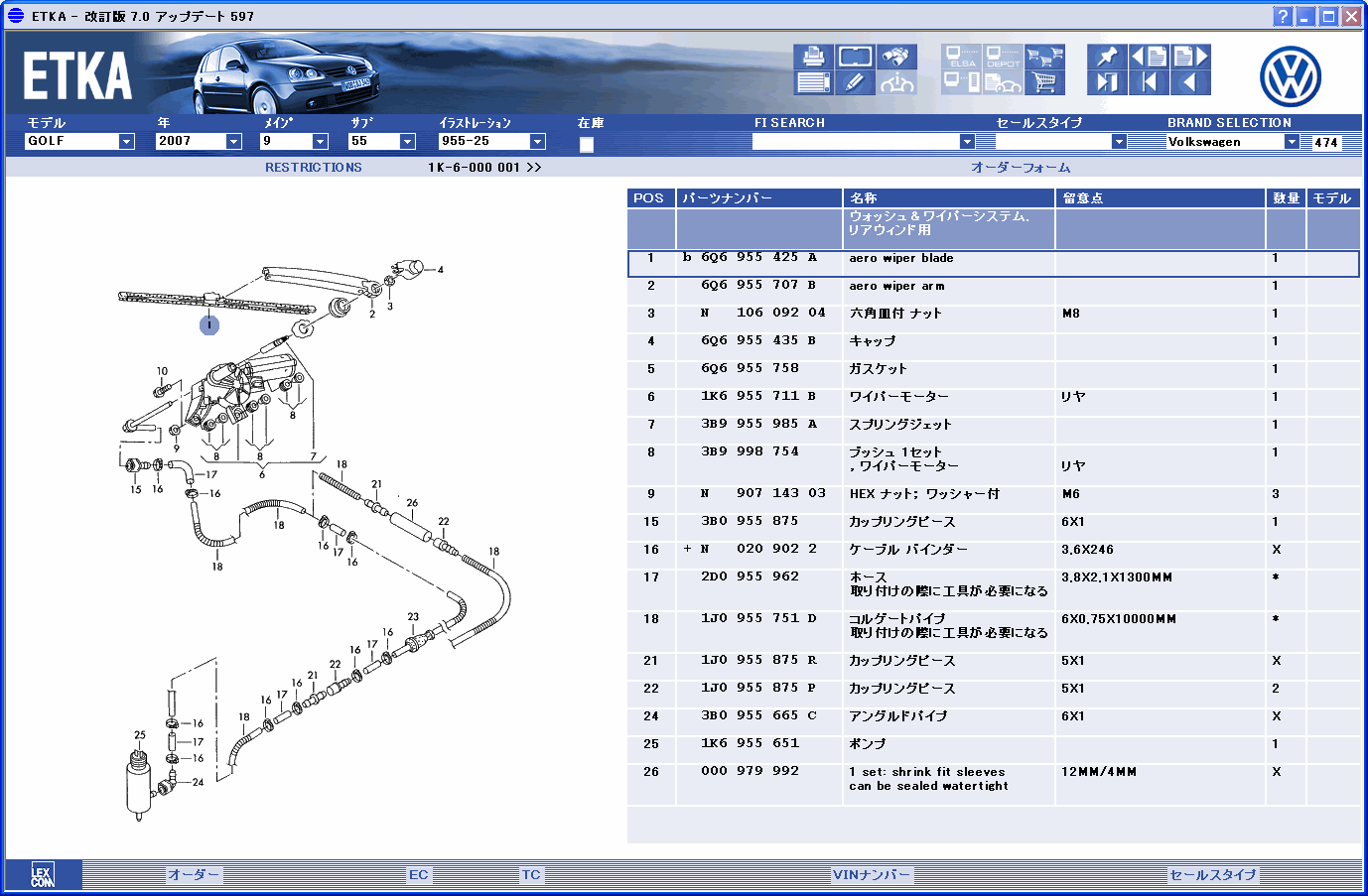This screenshot has width=1368, height=896.
Task: Click the ETKA logo banner
Action: (x=77, y=76)
